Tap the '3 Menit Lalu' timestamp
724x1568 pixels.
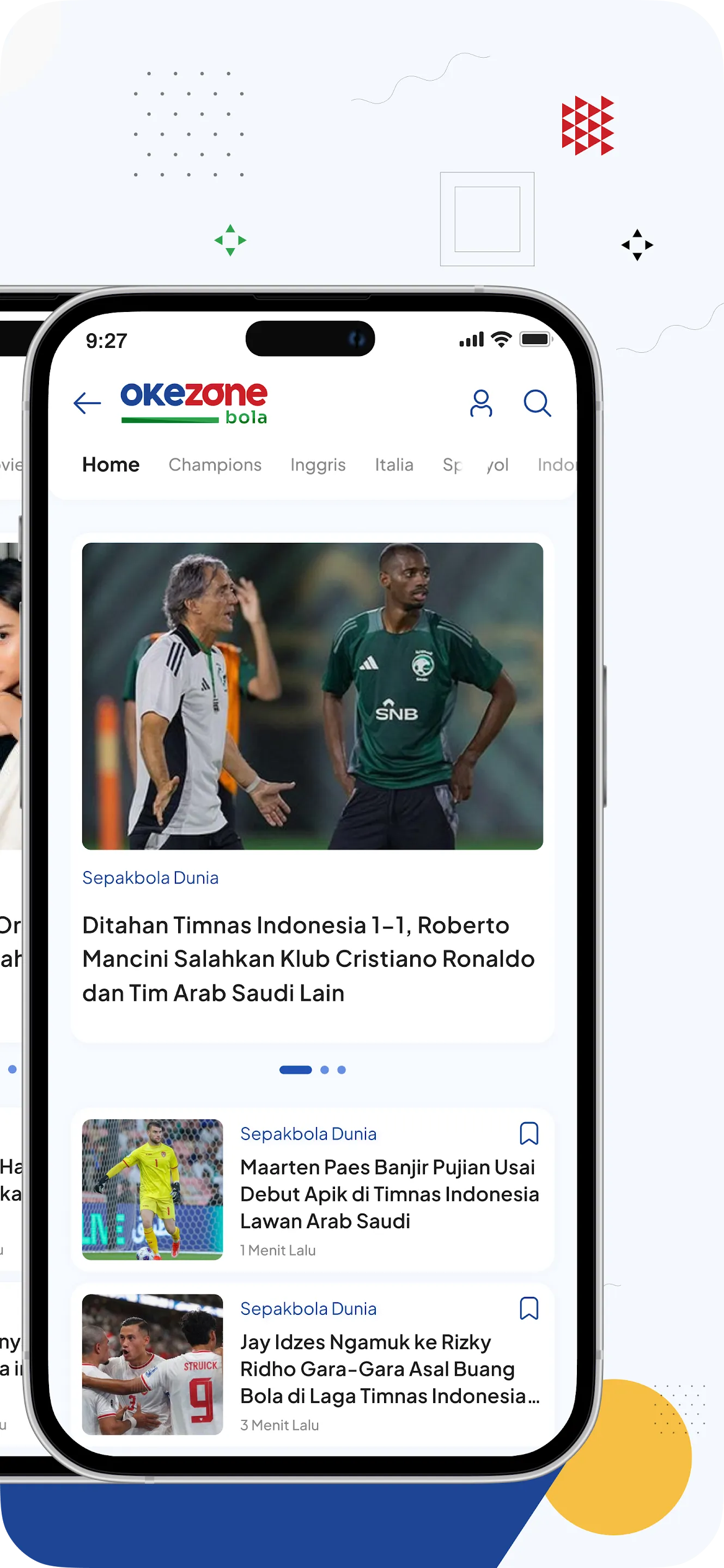tap(279, 1425)
